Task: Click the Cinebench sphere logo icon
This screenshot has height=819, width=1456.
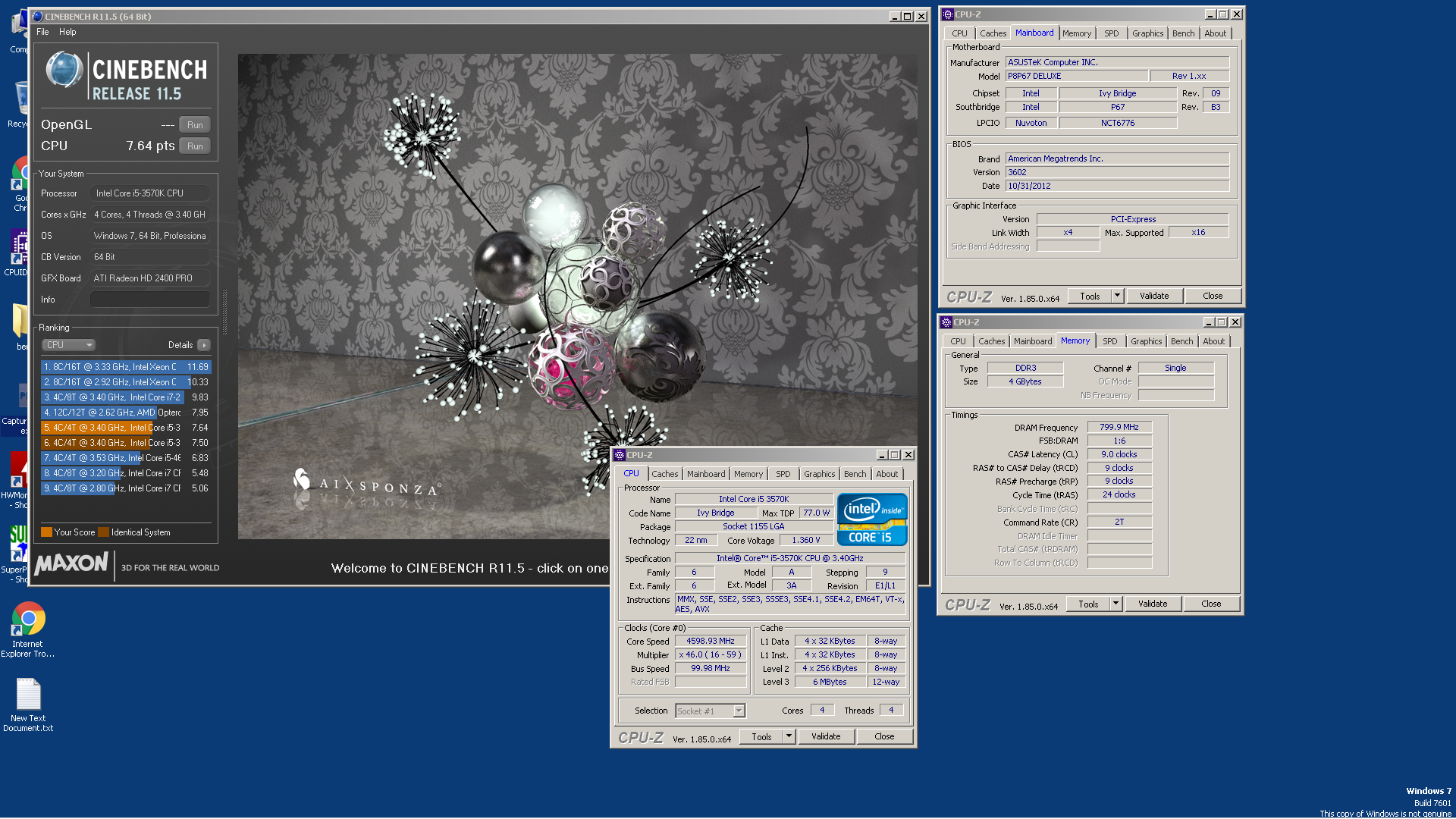Action: [x=64, y=70]
